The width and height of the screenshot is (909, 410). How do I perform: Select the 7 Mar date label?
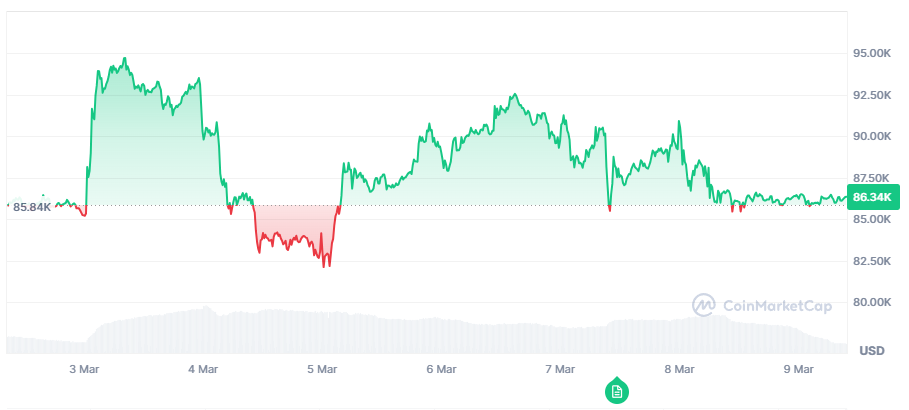click(x=560, y=370)
